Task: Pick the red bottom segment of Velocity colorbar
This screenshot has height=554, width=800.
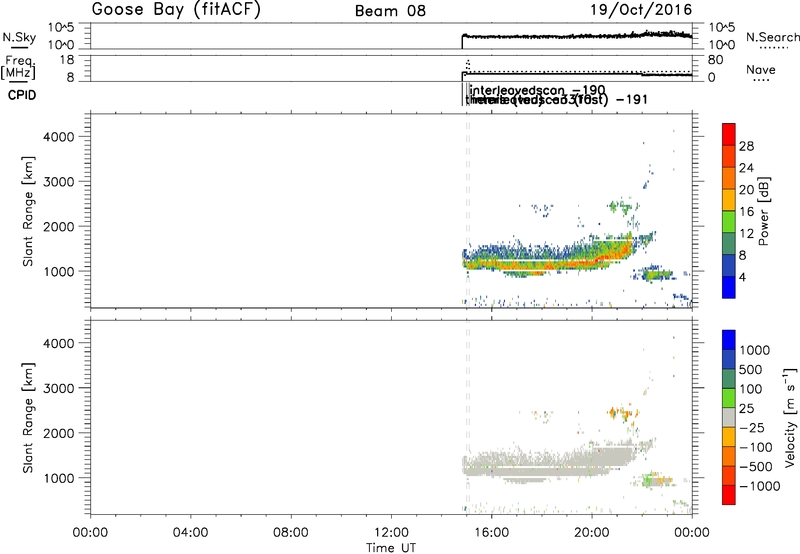Action: pyautogui.click(x=729, y=495)
